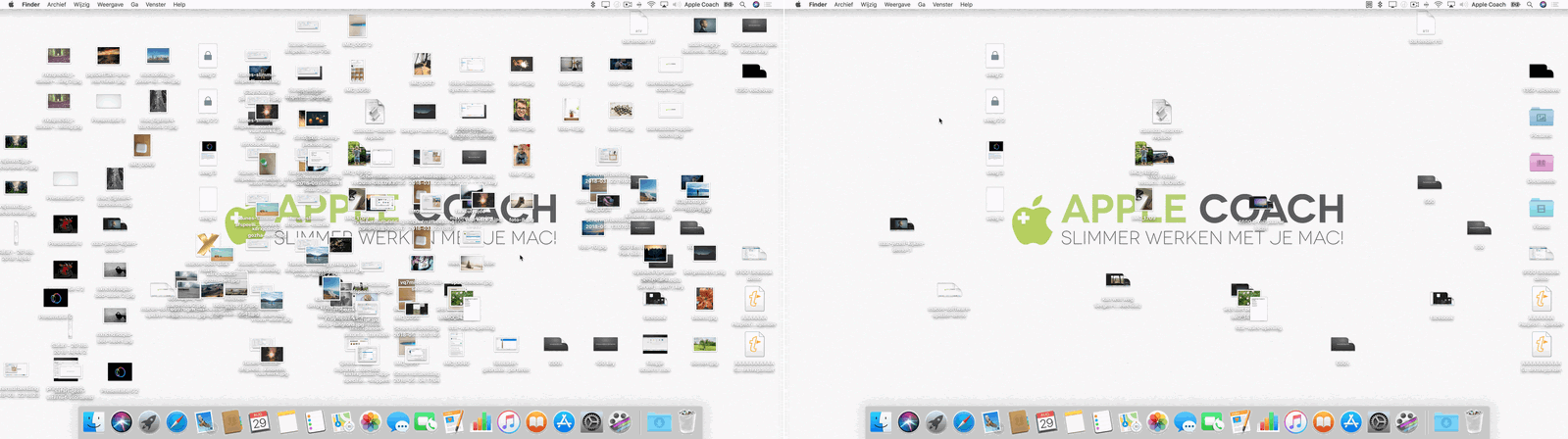Open Weergave menu in right menu bar
1568x439 pixels.
897,4
